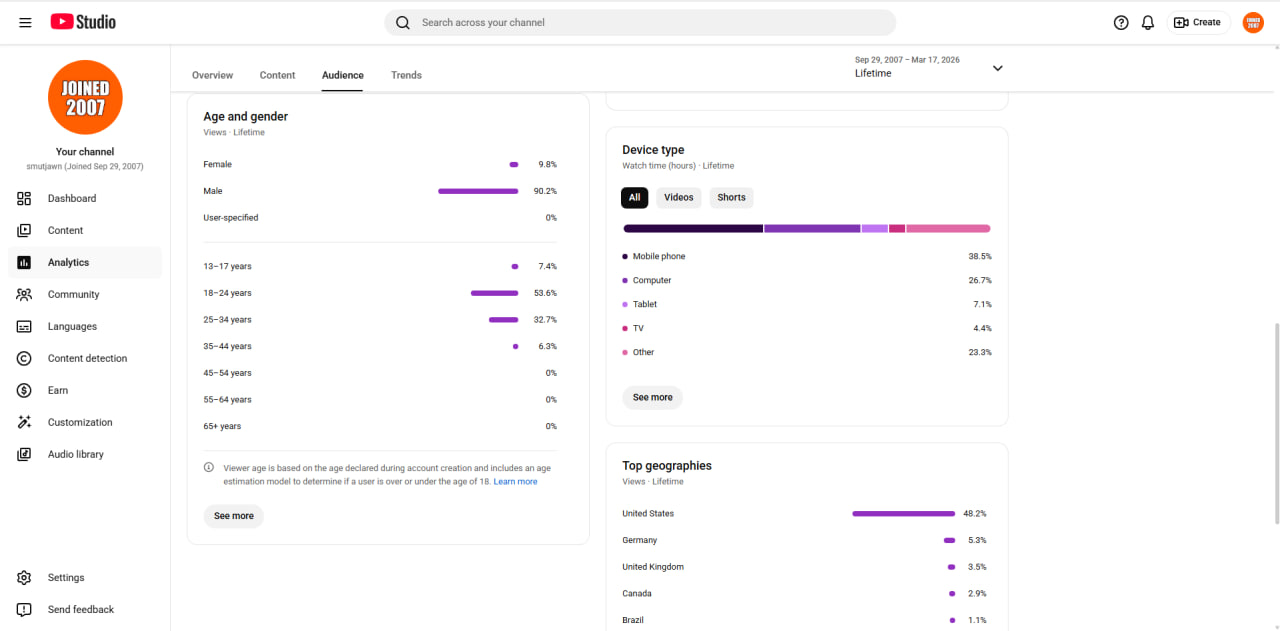The width and height of the screenshot is (1280, 631).
Task: Open the account avatar in top bar
Action: pos(1253,22)
